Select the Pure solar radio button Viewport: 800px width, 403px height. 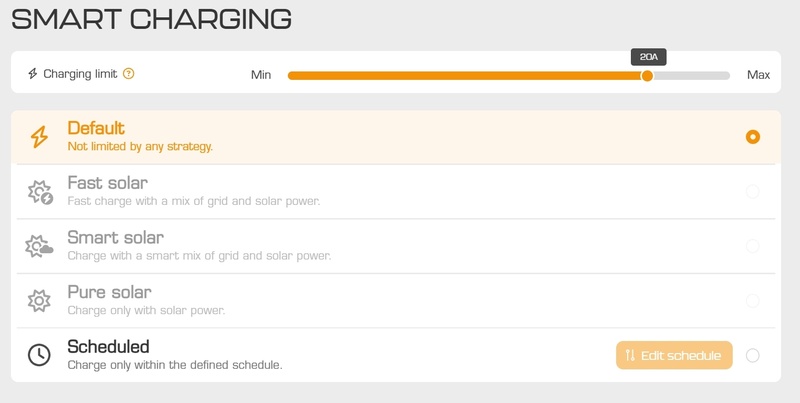pyautogui.click(x=753, y=301)
